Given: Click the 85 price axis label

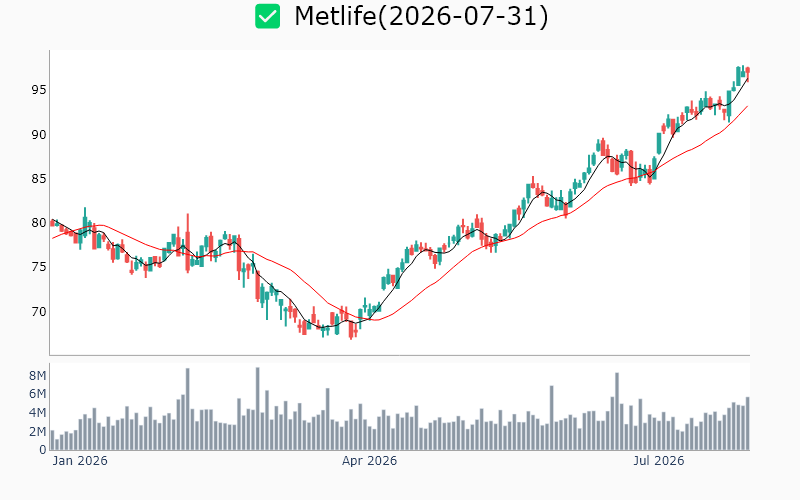Looking at the screenshot, I should pyautogui.click(x=39, y=179).
